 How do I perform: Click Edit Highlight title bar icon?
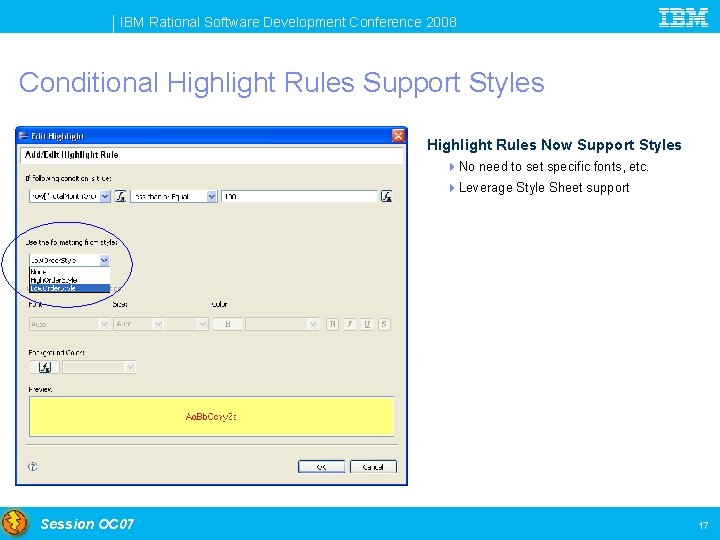pos(23,136)
